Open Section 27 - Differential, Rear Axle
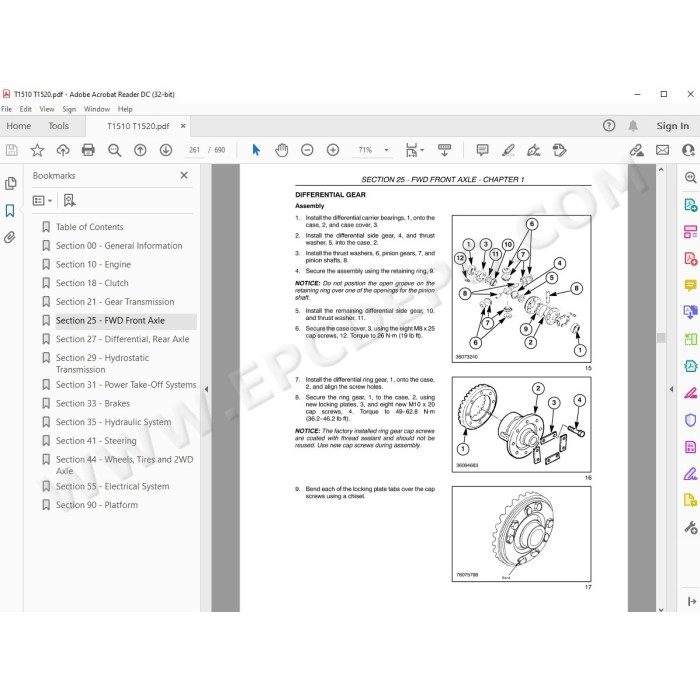700x700 pixels. coord(122,339)
